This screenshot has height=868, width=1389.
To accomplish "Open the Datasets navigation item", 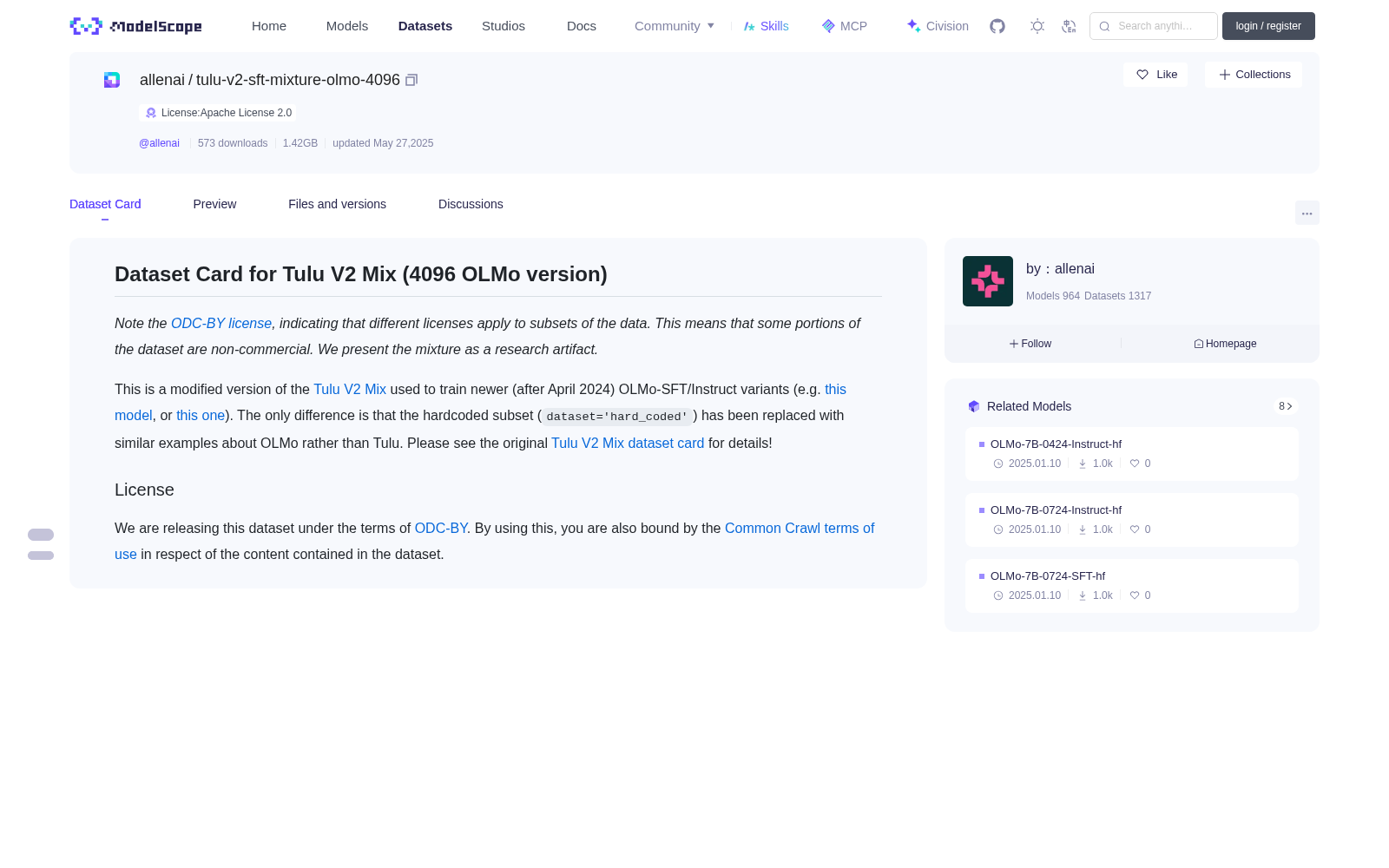I will pos(425,26).
